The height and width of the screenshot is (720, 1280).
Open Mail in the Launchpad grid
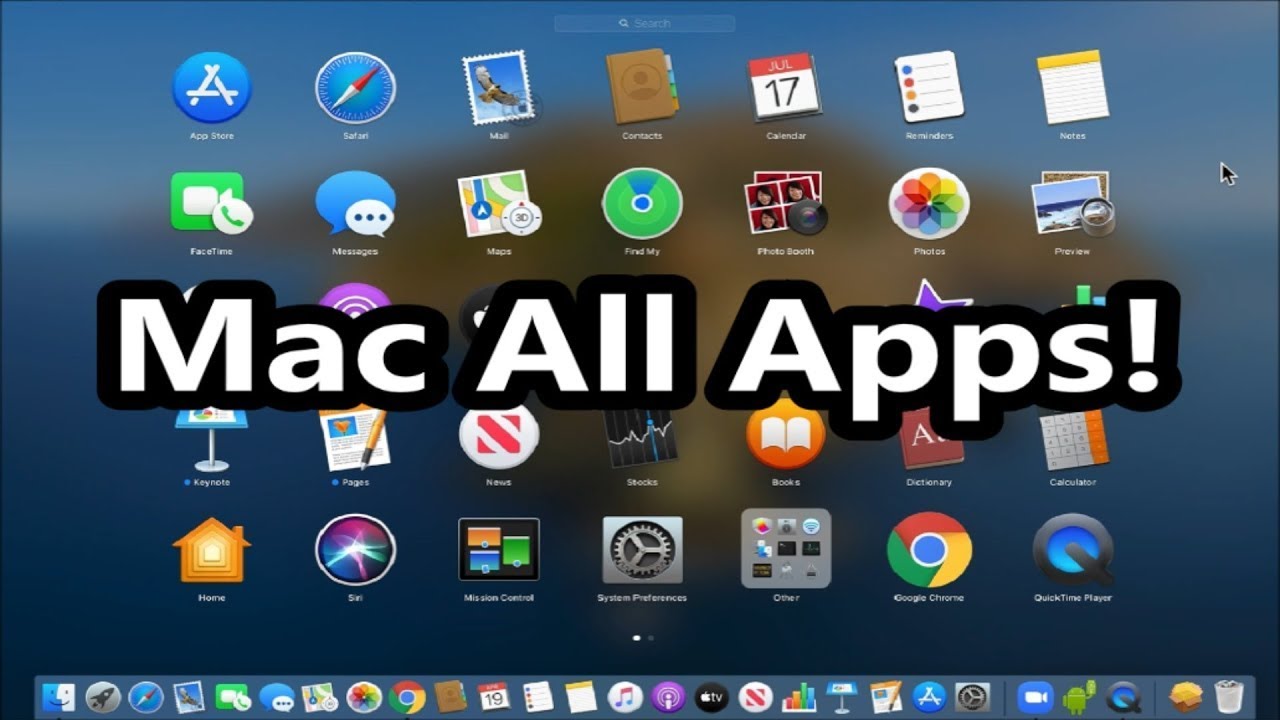pyautogui.click(x=499, y=88)
